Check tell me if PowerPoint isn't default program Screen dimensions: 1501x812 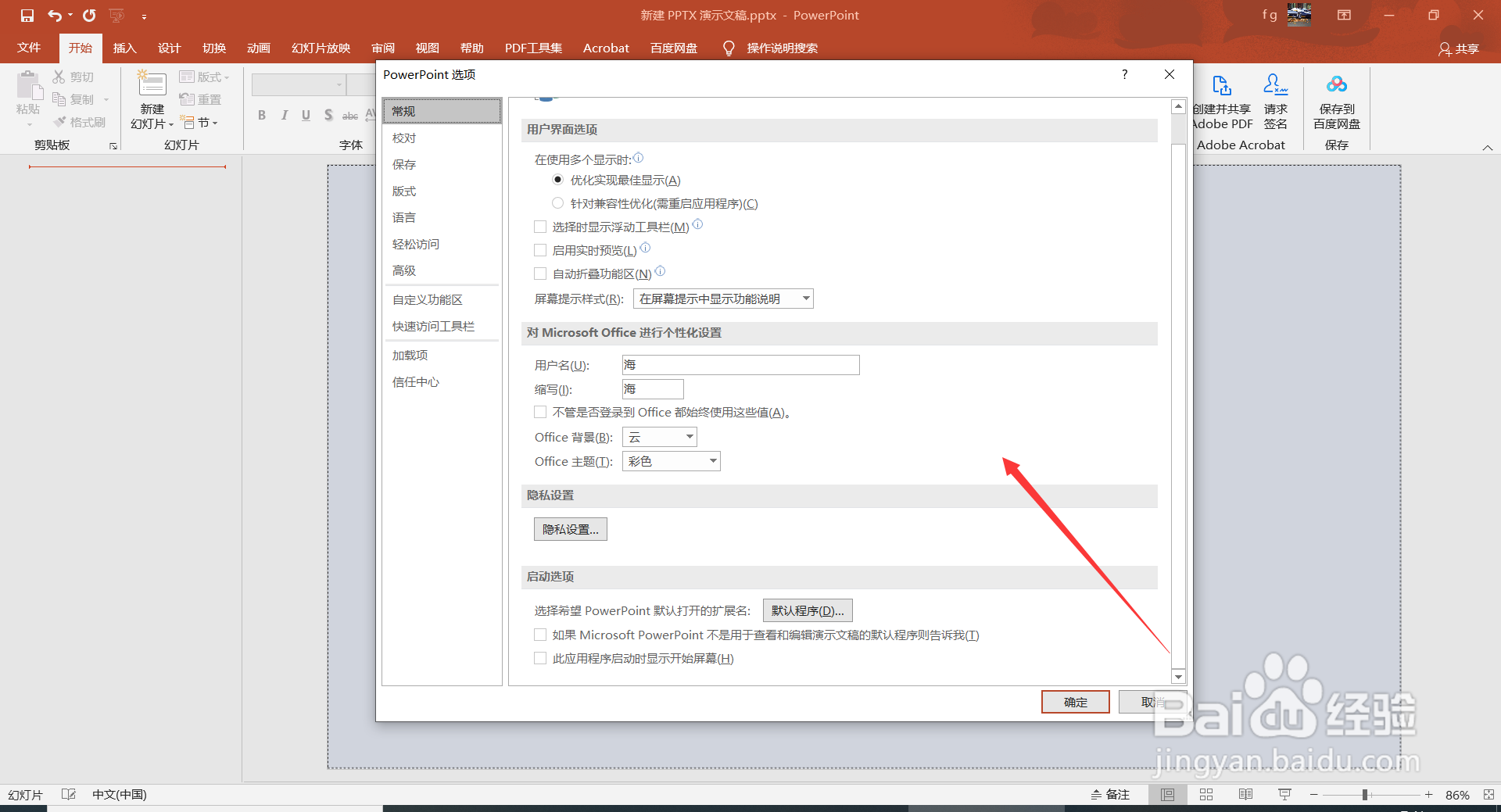pos(540,635)
